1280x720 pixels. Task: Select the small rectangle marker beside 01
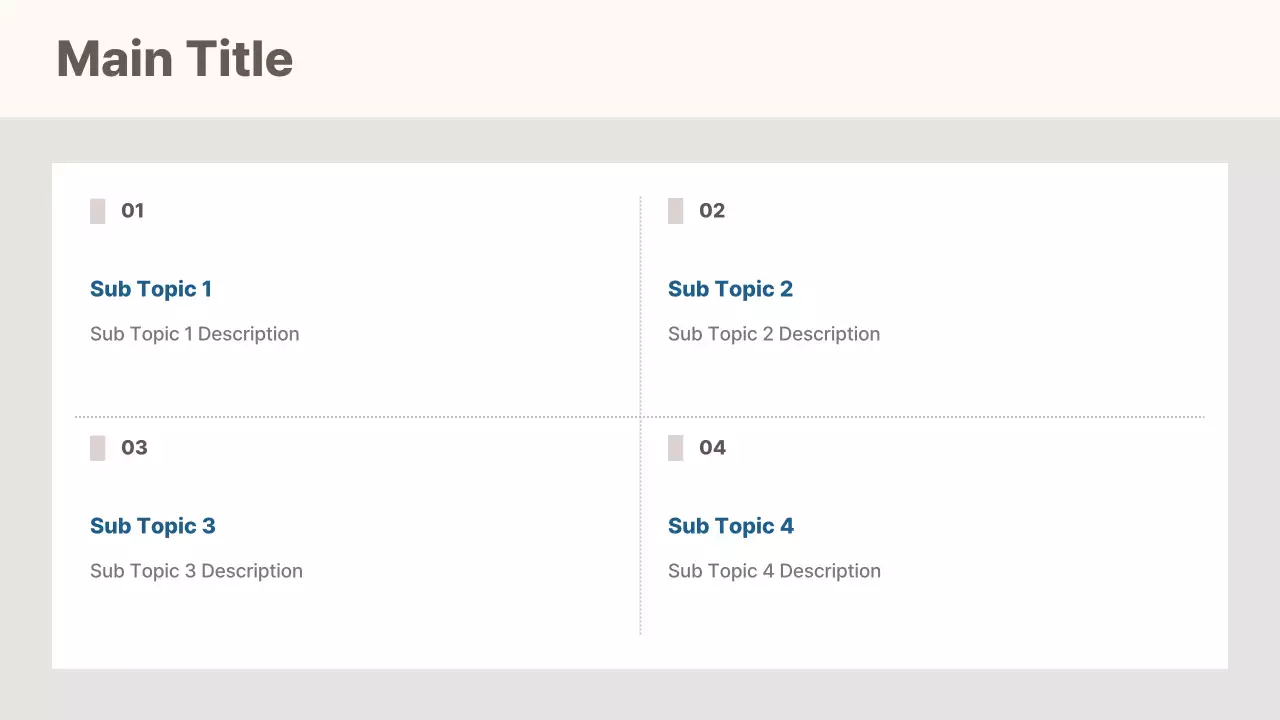point(97,211)
